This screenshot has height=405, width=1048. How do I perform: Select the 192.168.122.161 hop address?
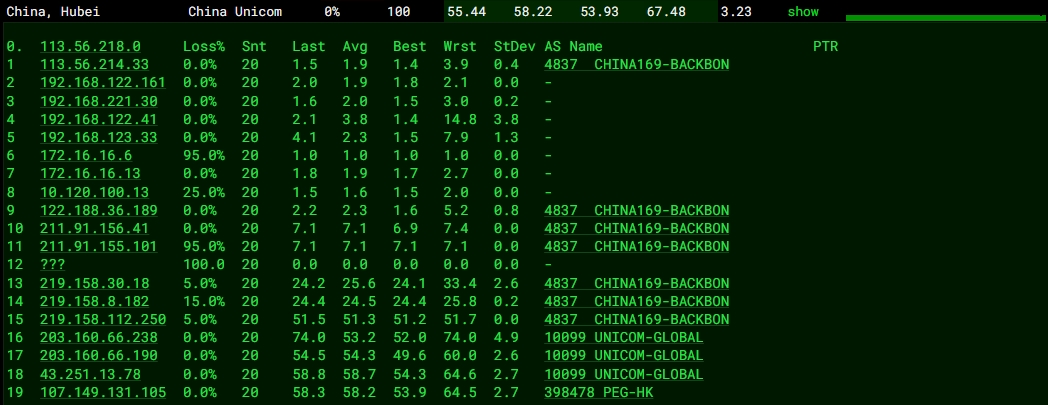(x=102, y=83)
